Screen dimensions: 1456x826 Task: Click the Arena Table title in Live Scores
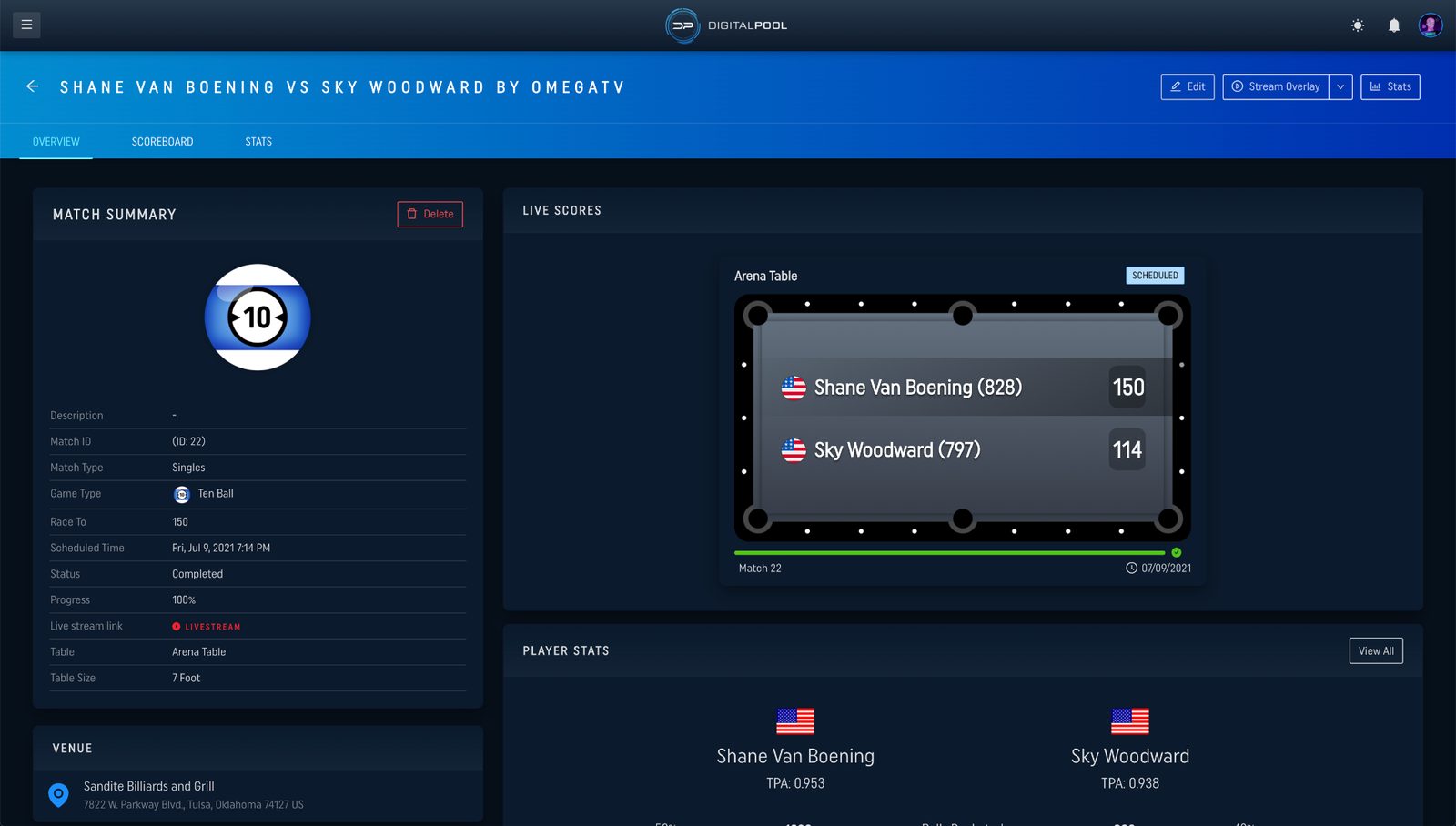tap(766, 277)
